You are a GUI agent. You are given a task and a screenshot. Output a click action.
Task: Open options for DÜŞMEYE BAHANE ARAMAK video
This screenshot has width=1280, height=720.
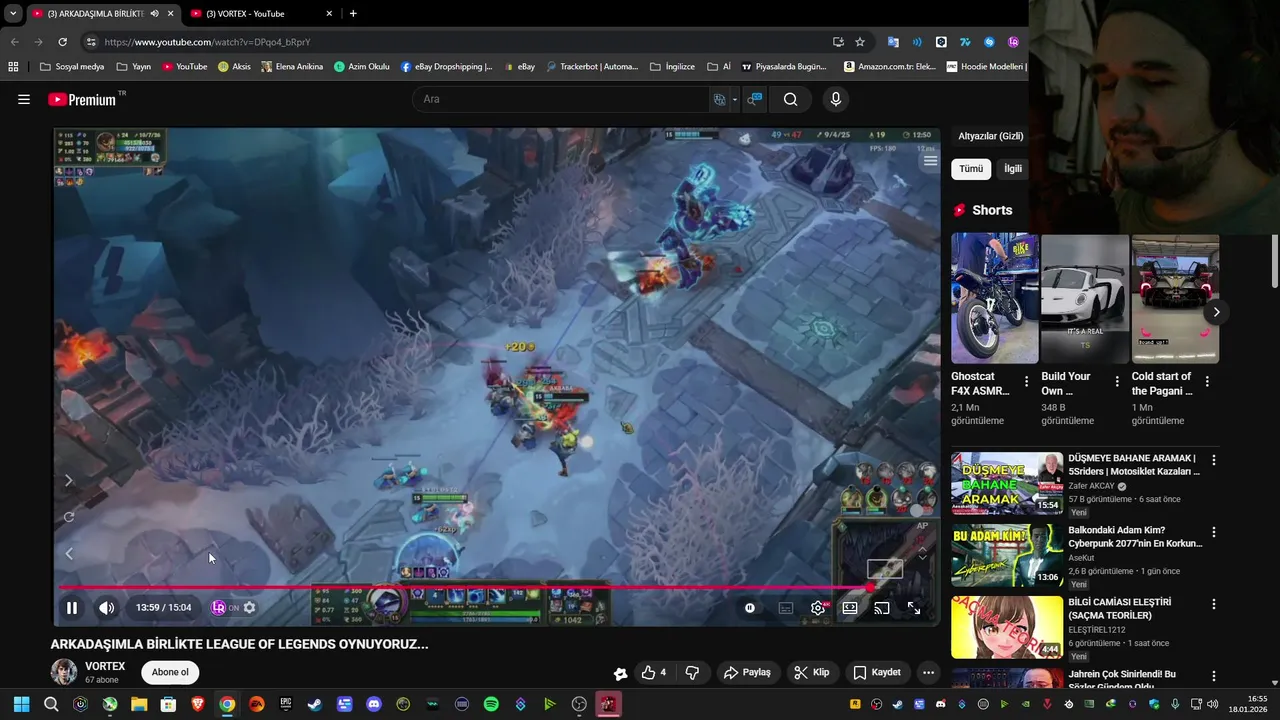pyautogui.click(x=1214, y=460)
